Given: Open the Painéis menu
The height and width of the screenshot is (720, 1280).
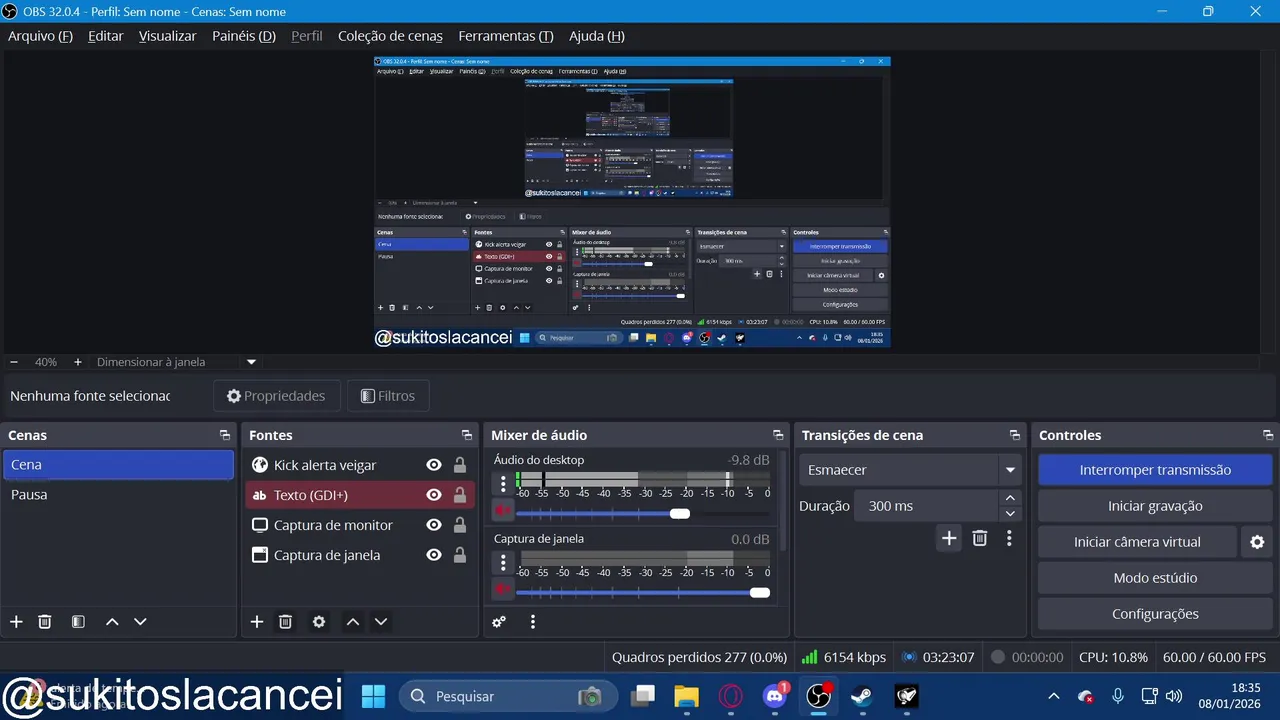Looking at the screenshot, I should (243, 36).
